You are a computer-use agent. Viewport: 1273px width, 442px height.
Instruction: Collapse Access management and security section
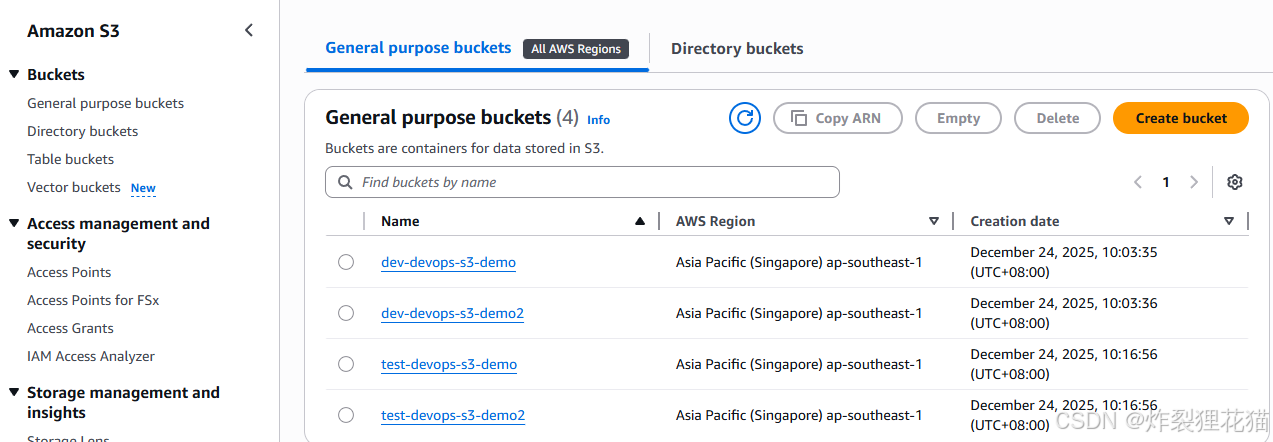[x=14, y=224]
